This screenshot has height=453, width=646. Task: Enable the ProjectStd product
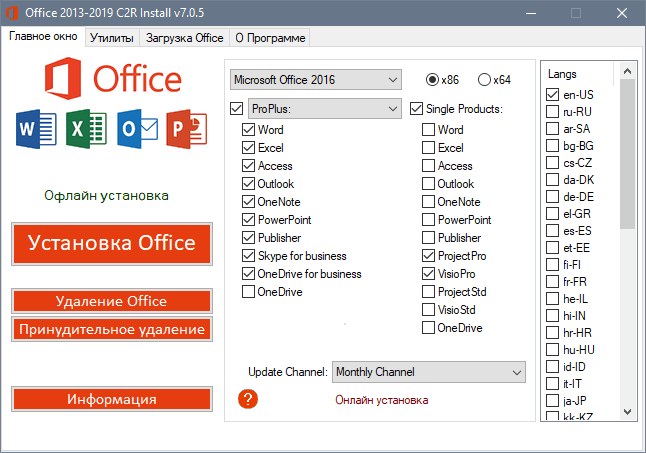pyautogui.click(x=428, y=292)
